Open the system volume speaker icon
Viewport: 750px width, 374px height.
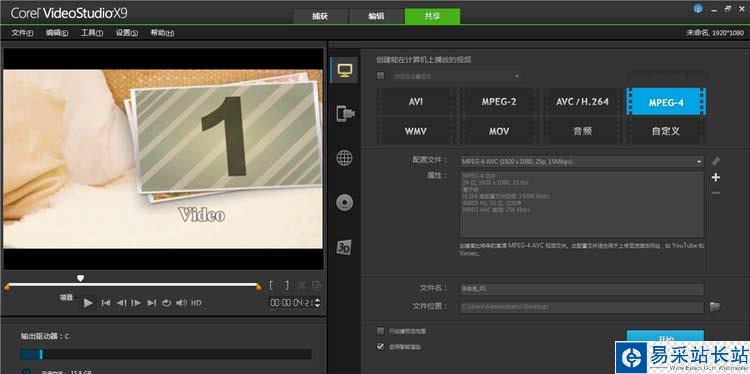click(181, 303)
